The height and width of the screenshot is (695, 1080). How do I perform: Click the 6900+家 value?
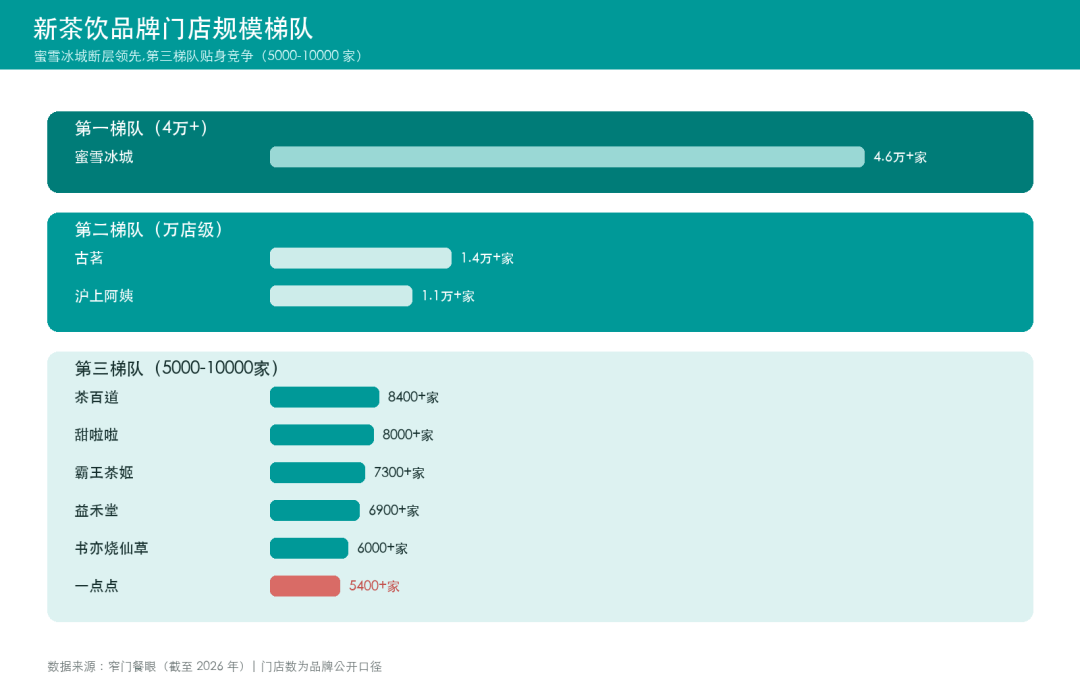(x=394, y=511)
